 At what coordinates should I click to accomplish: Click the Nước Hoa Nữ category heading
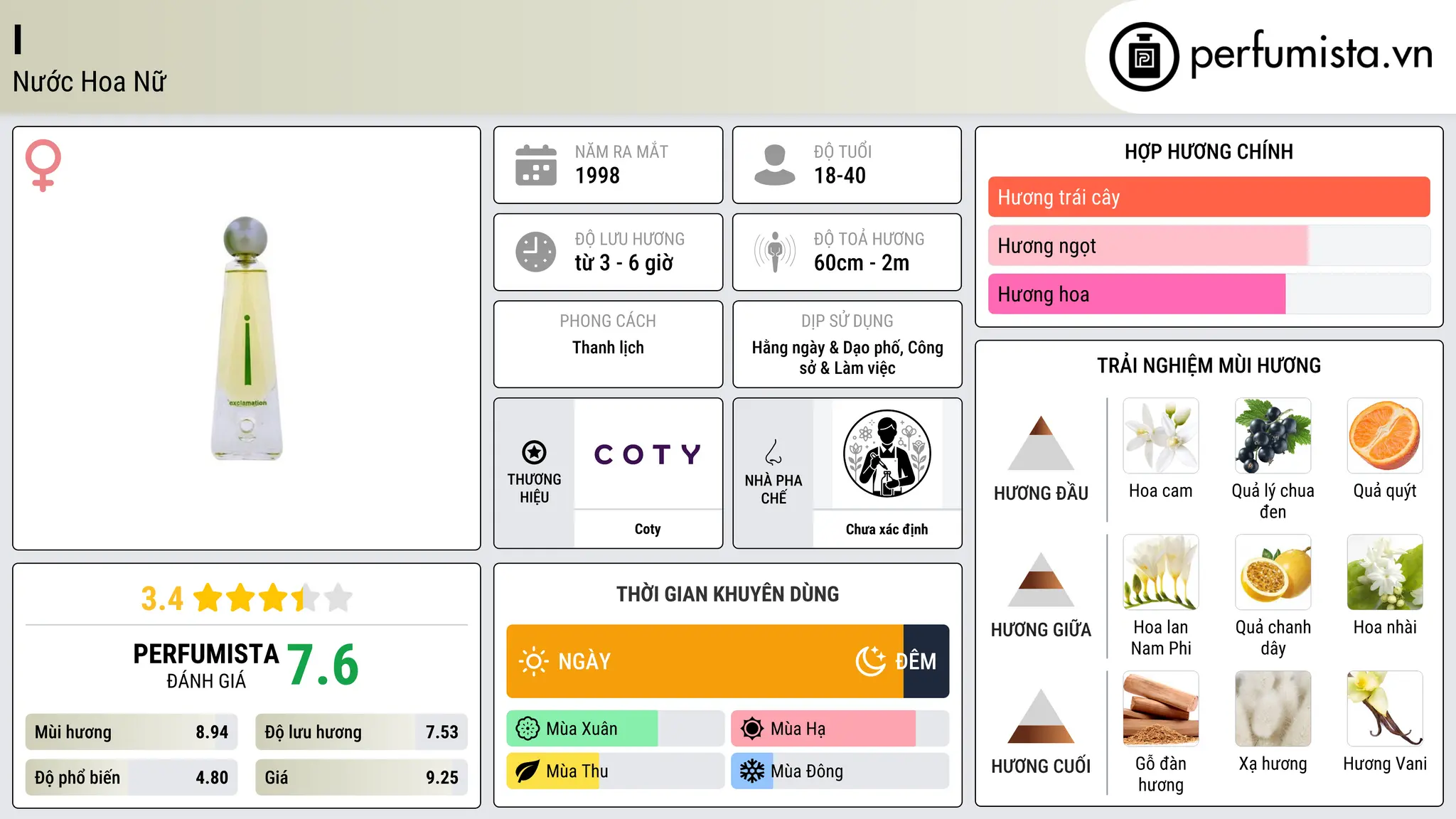tap(90, 82)
